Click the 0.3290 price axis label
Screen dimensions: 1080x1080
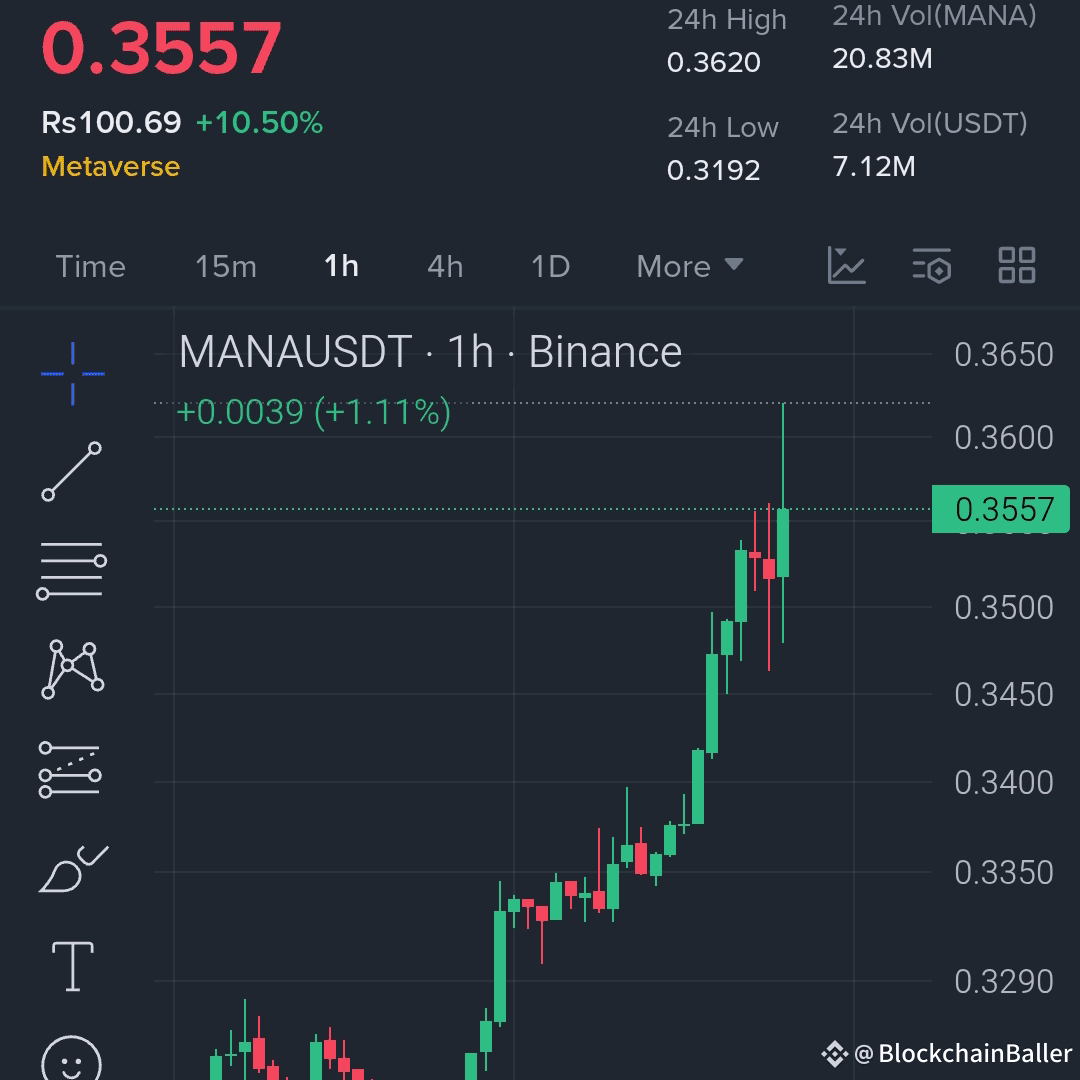pyautogui.click(x=1004, y=982)
